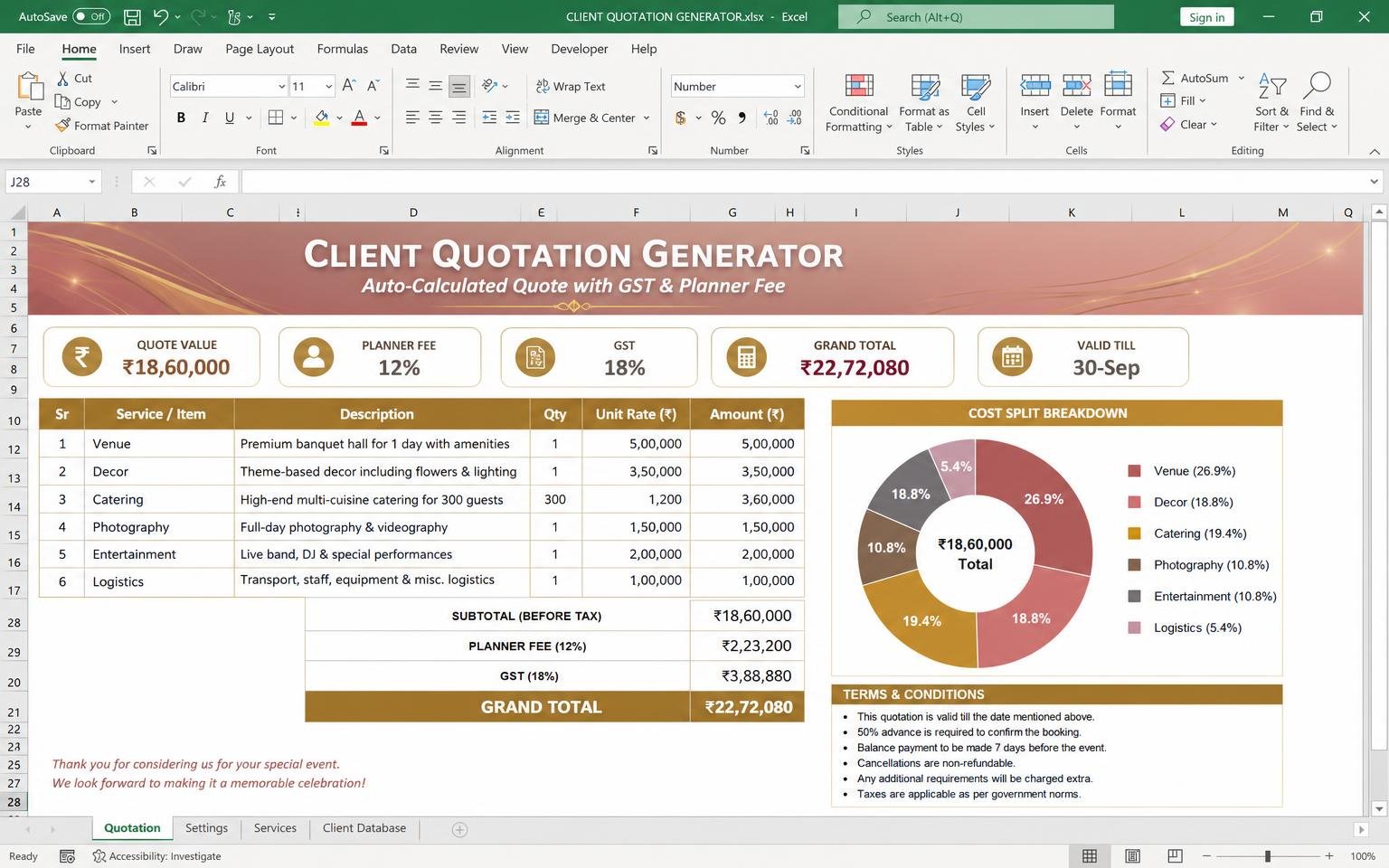The width and height of the screenshot is (1389, 868).
Task: Click Increase Indent icon
Action: 513,118
